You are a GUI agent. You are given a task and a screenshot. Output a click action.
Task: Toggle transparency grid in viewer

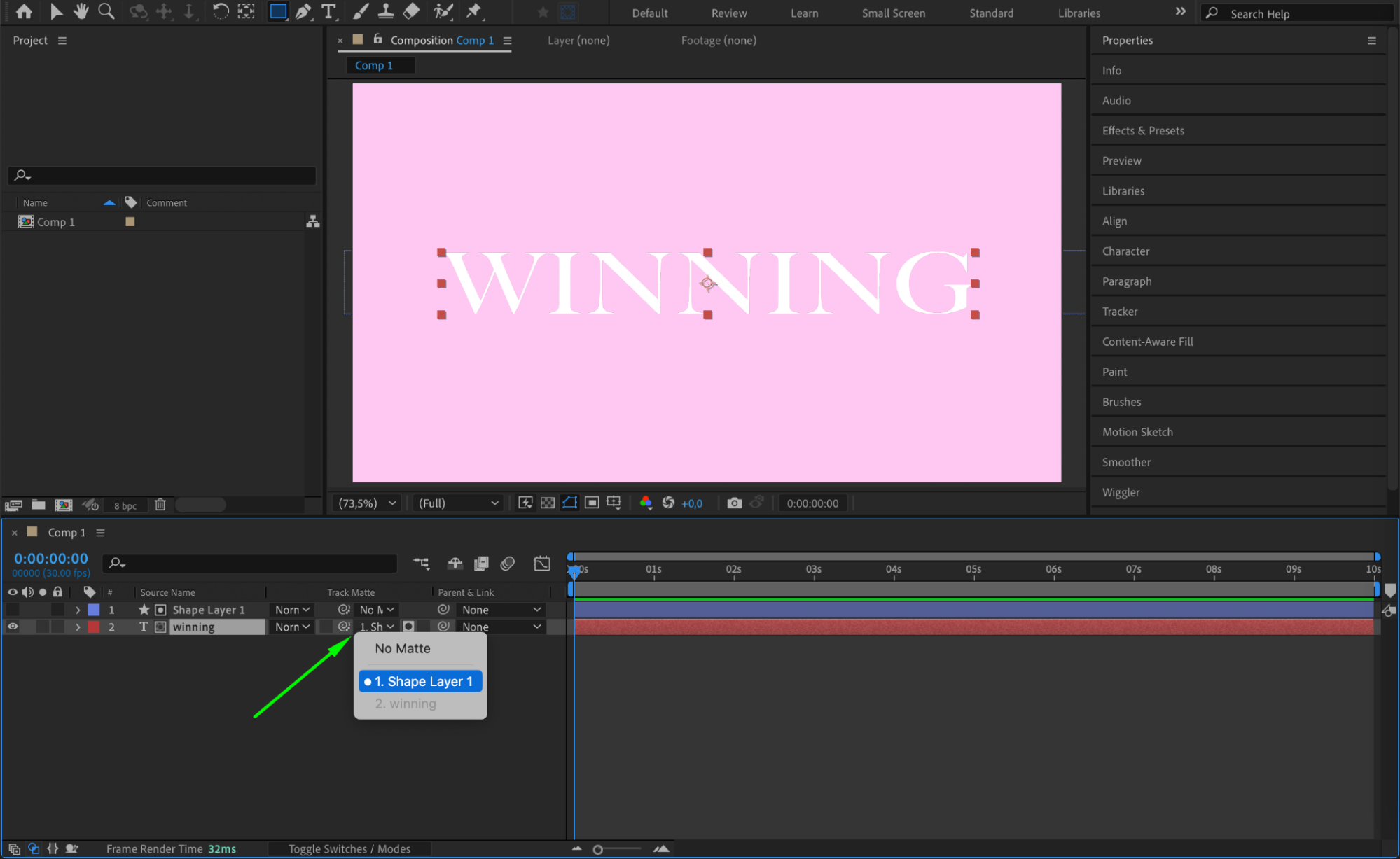(548, 503)
